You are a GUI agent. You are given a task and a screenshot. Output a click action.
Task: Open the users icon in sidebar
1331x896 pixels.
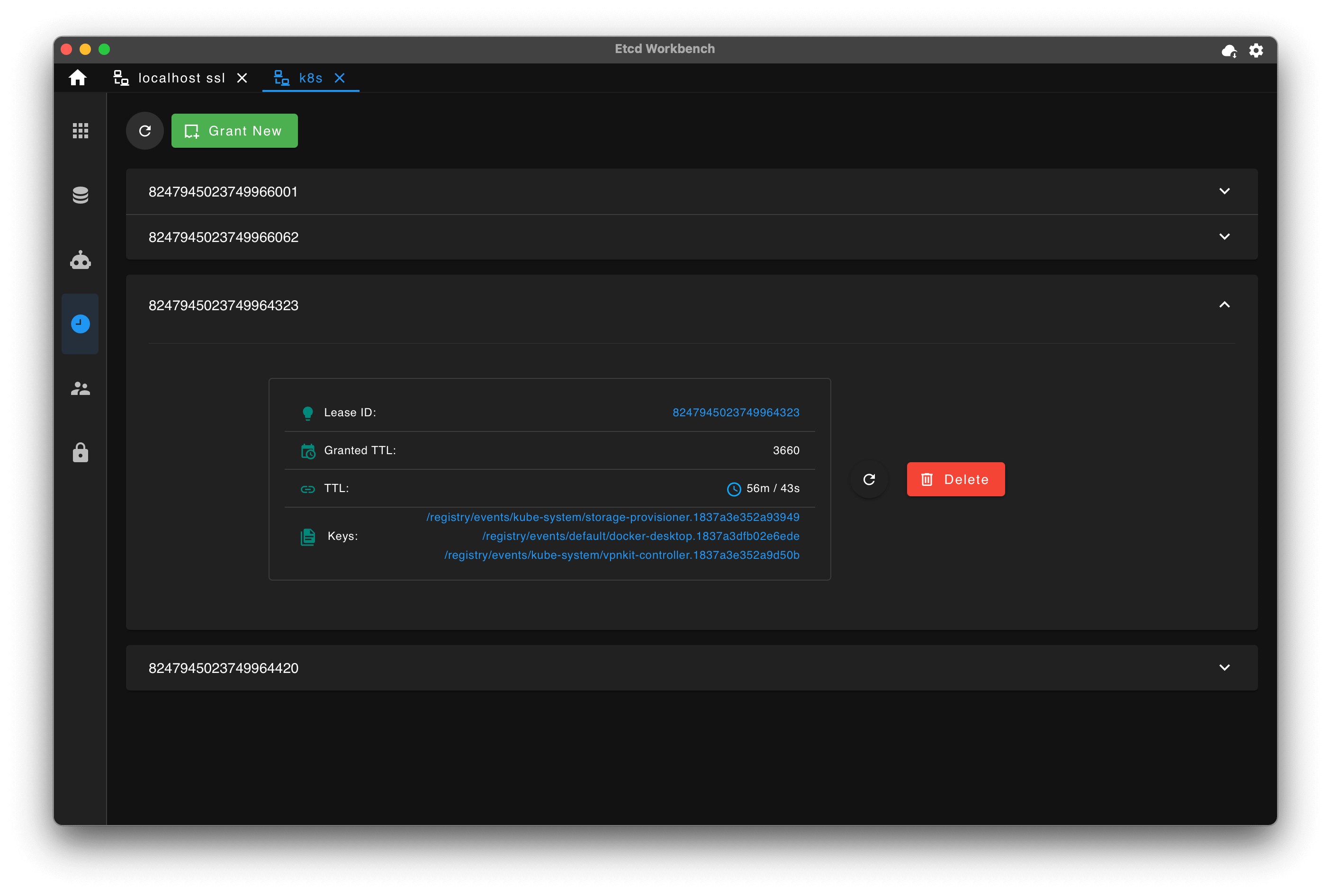click(81, 389)
